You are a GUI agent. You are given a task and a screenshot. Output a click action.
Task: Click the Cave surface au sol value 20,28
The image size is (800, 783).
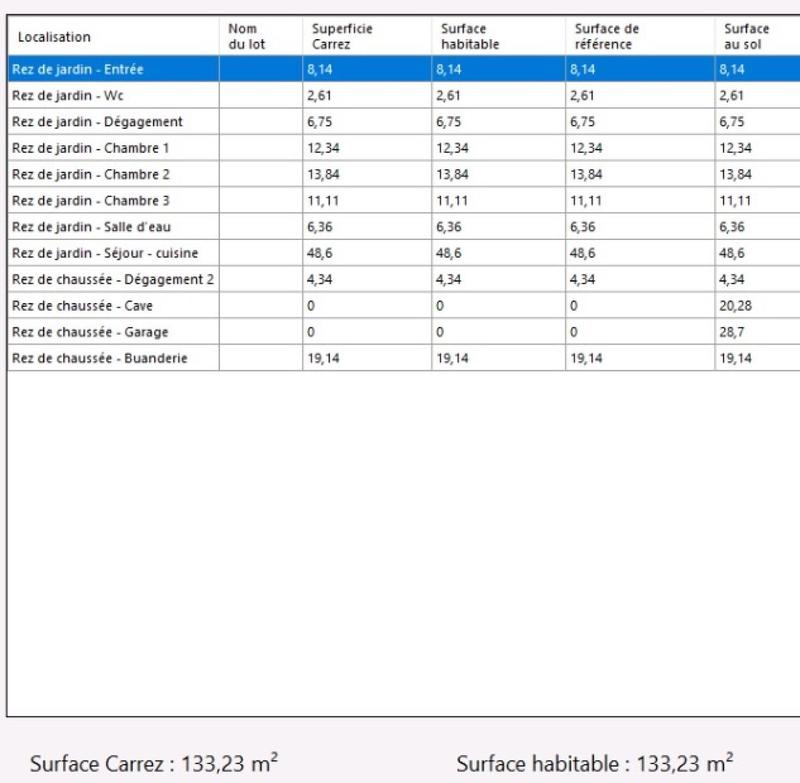point(733,306)
